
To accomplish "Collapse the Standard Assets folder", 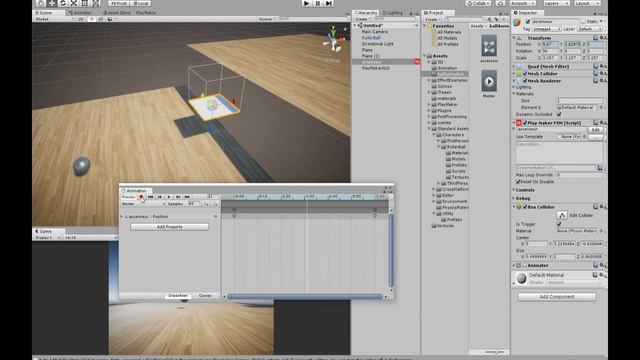I will point(429,129).
